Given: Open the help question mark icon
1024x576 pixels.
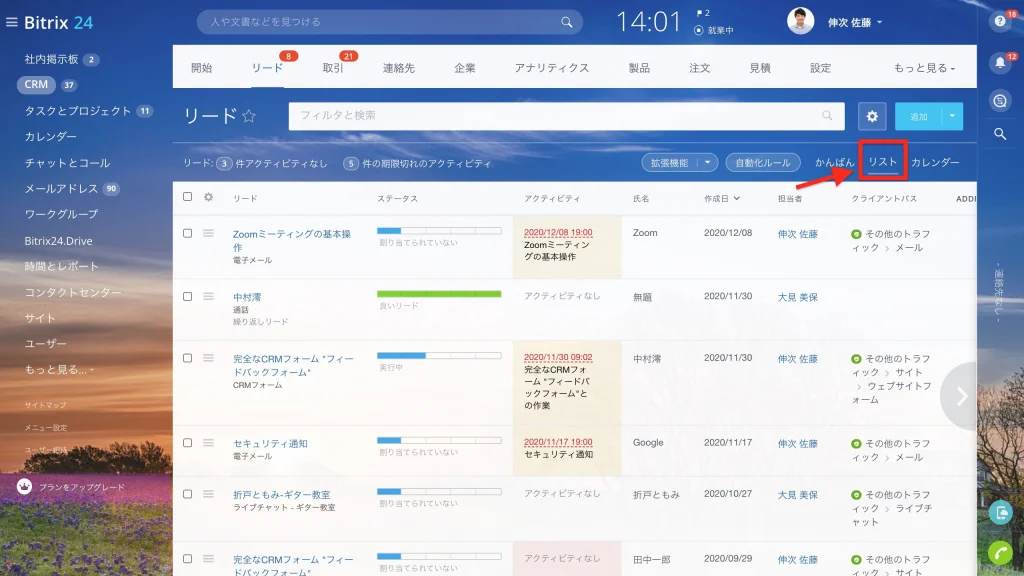Looking at the screenshot, I should click(x=999, y=22).
